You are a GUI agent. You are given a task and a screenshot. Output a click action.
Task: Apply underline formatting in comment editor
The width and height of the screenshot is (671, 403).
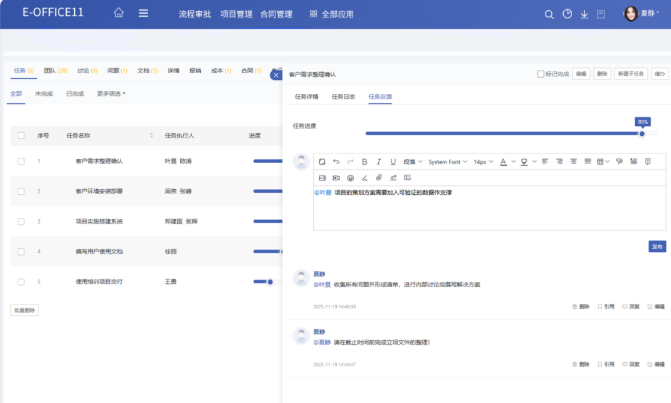[x=392, y=161]
